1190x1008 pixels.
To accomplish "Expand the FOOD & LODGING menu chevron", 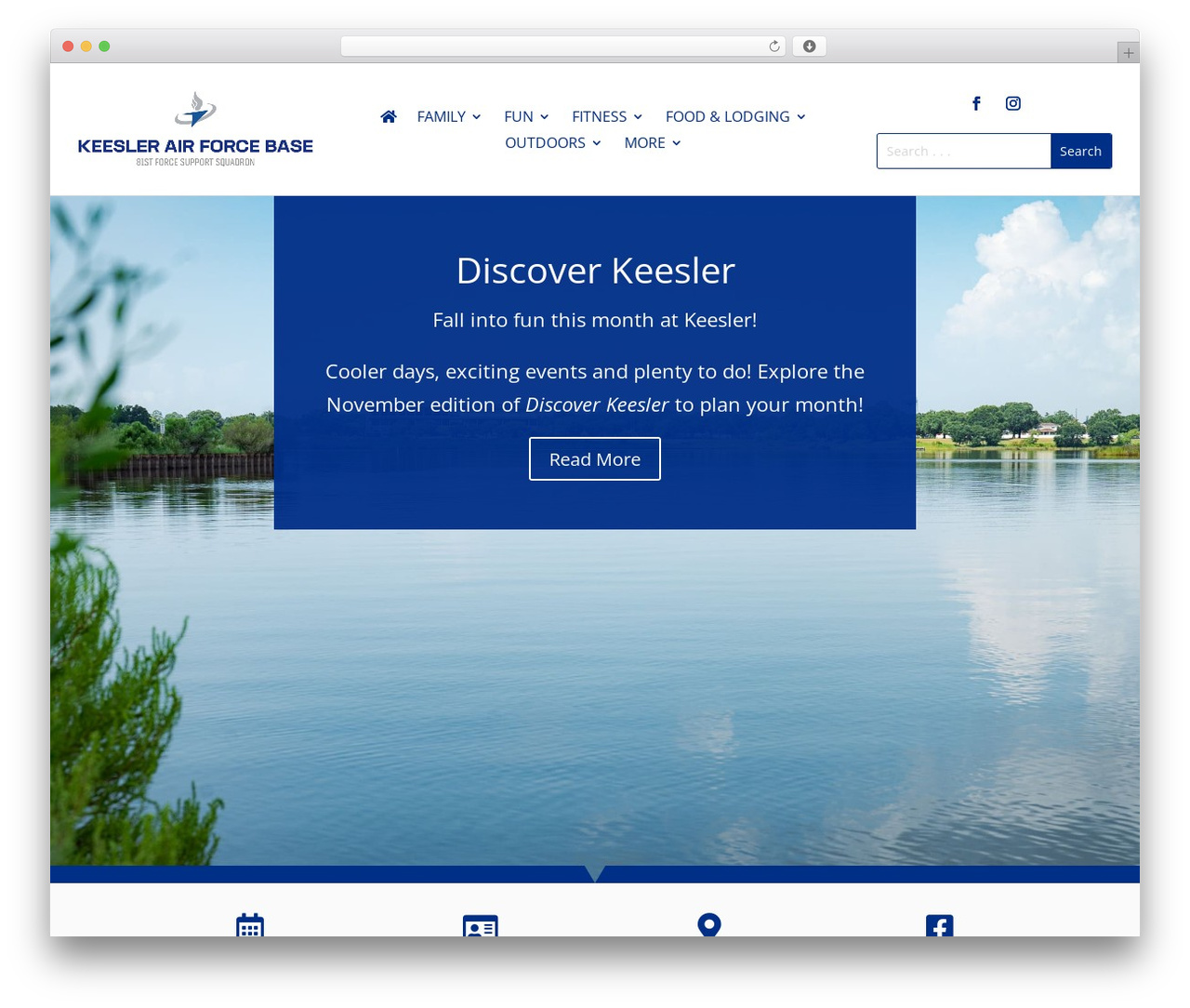I will click(x=800, y=117).
